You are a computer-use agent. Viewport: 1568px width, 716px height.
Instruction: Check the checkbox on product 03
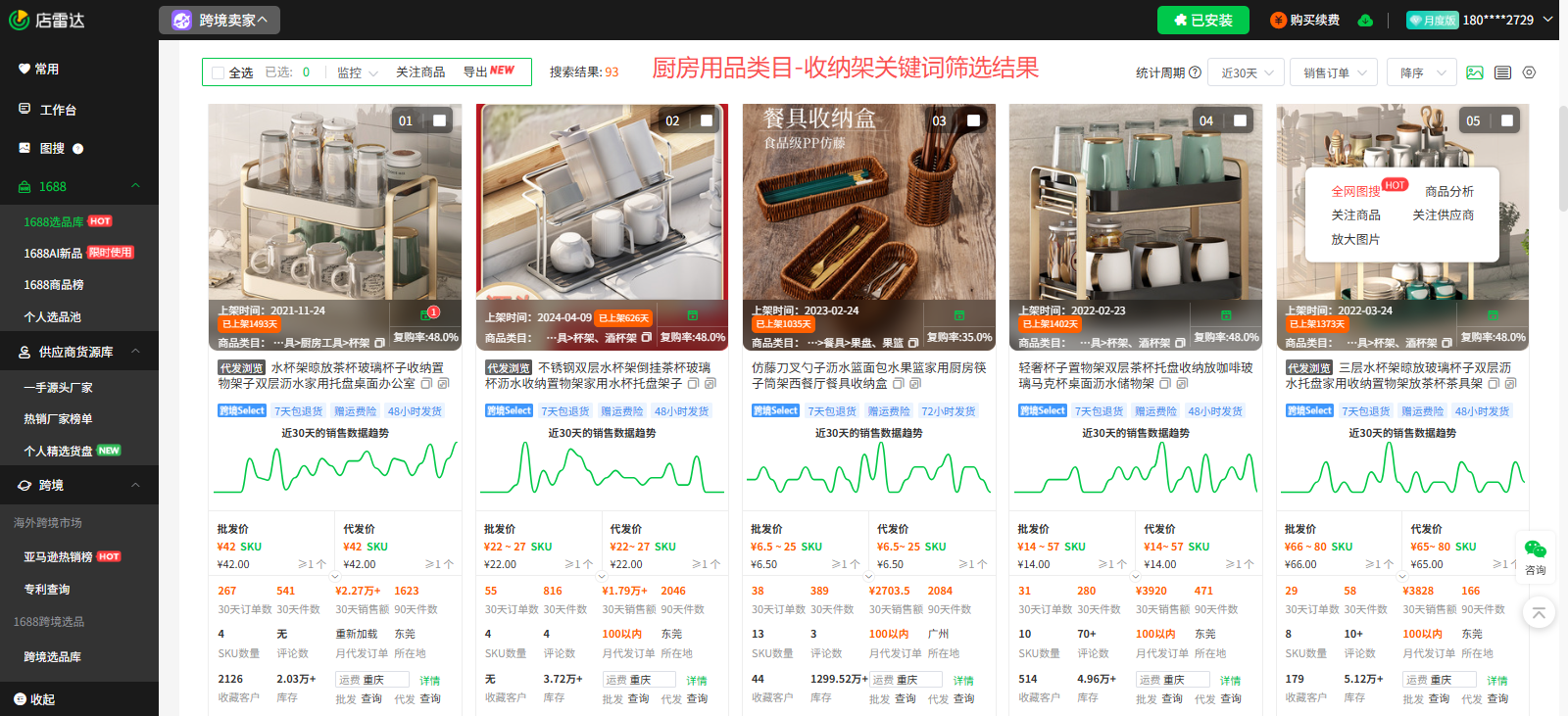973,120
